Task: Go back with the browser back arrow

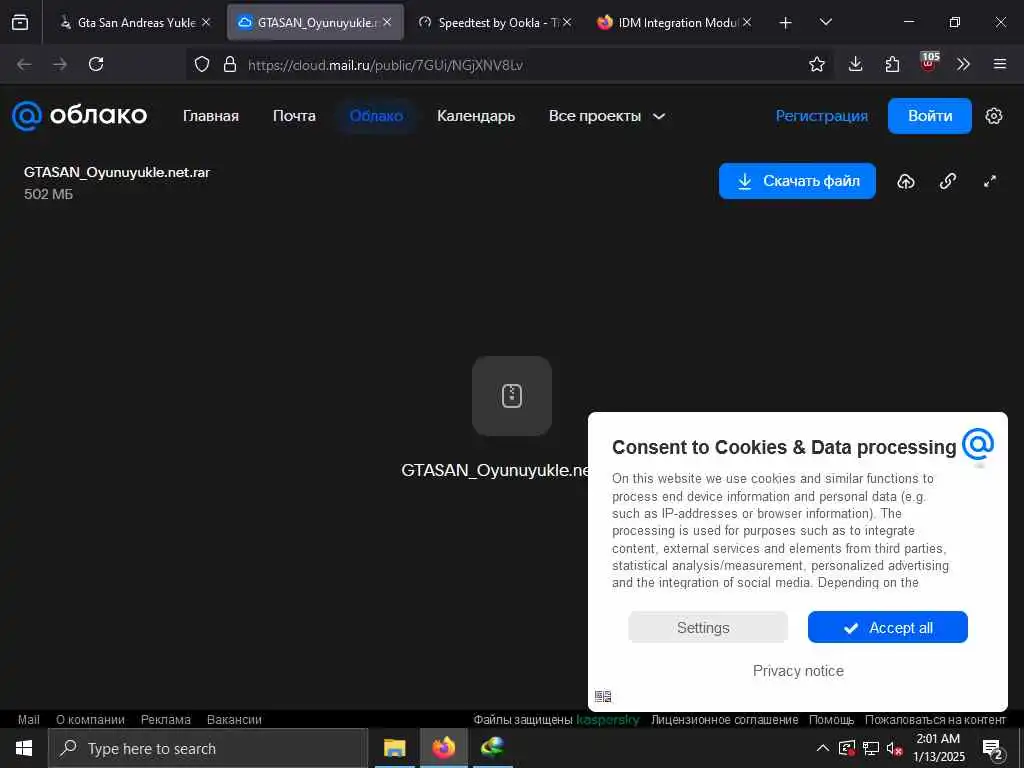Action: [24, 64]
